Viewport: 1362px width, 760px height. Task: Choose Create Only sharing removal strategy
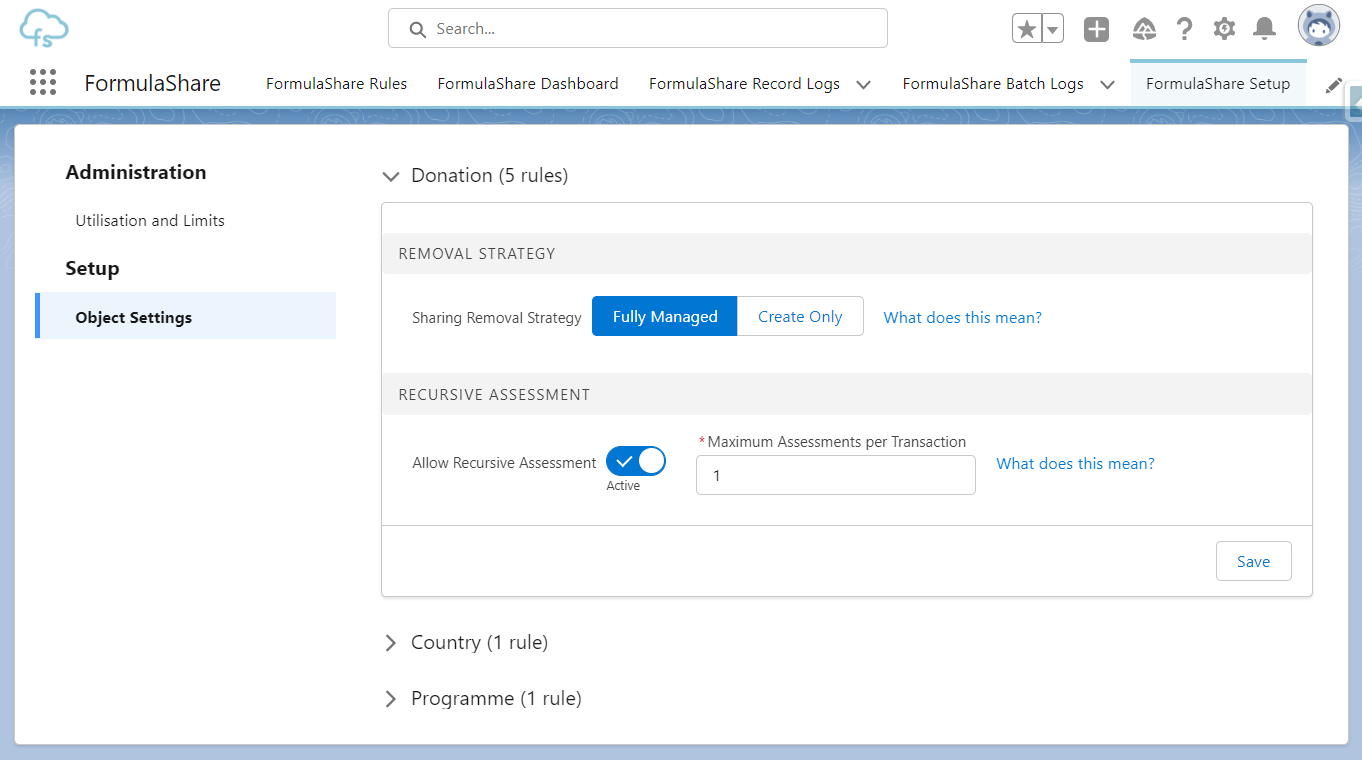[799, 315]
